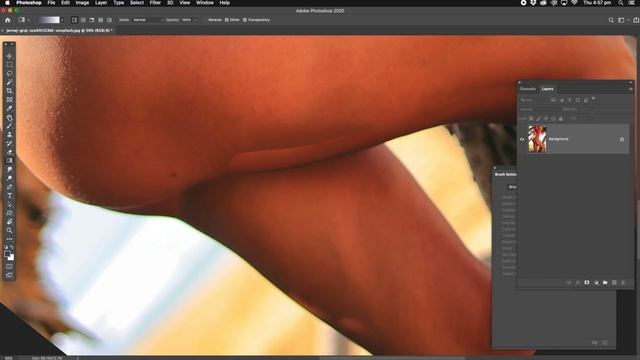Open the File menu
The height and width of the screenshot is (360, 640).
[x=51, y=3]
